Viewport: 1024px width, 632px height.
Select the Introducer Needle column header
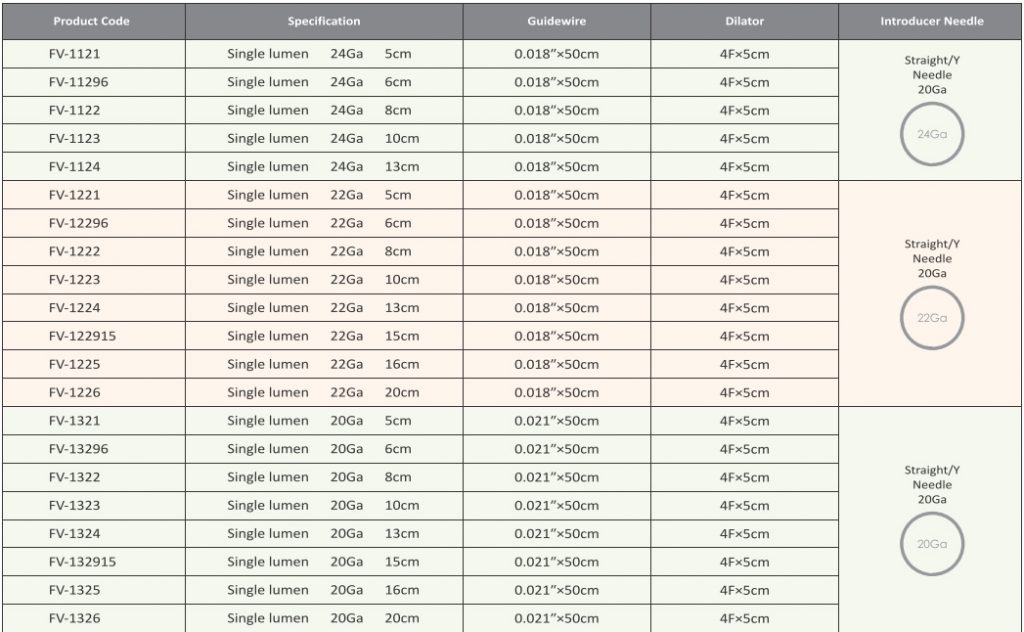pyautogui.click(x=931, y=21)
